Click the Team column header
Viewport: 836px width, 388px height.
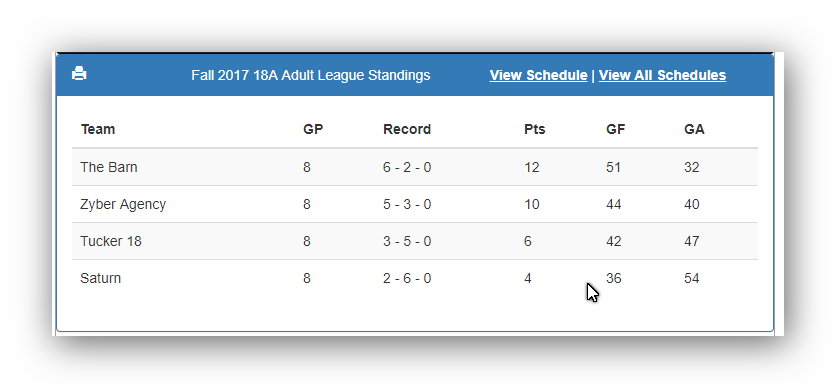click(x=98, y=130)
